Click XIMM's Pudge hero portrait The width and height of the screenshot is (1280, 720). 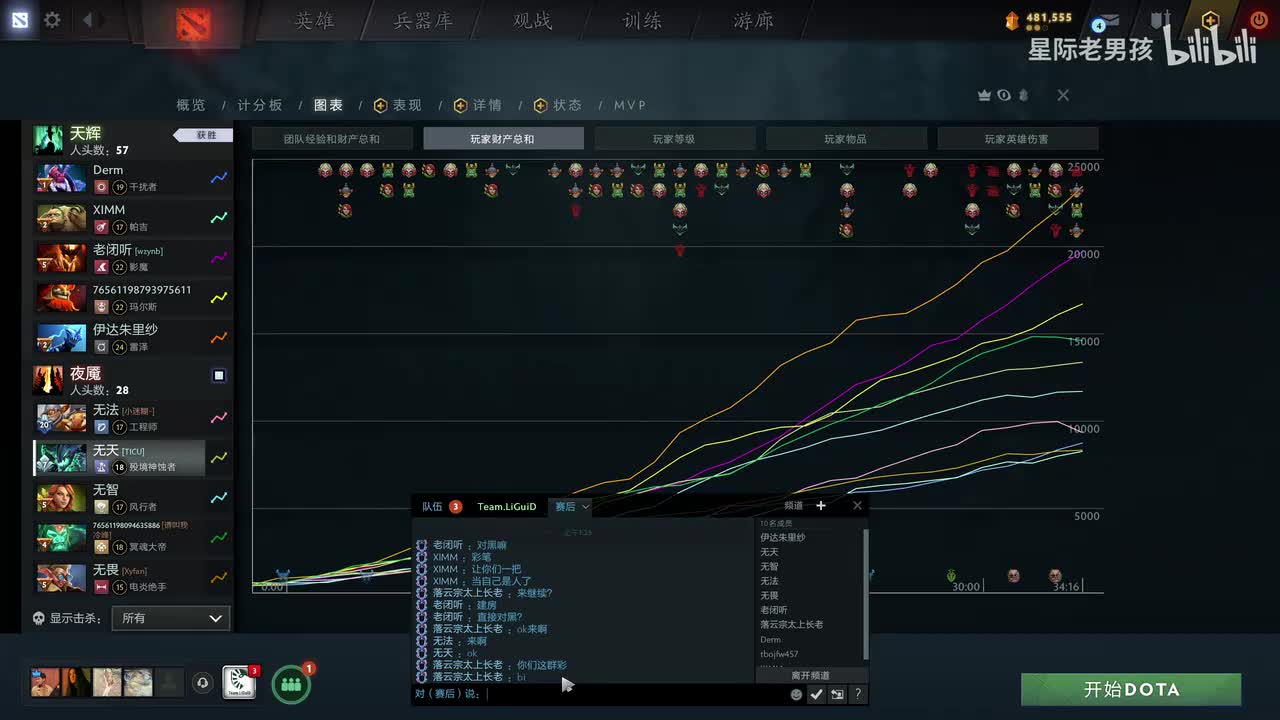point(61,218)
